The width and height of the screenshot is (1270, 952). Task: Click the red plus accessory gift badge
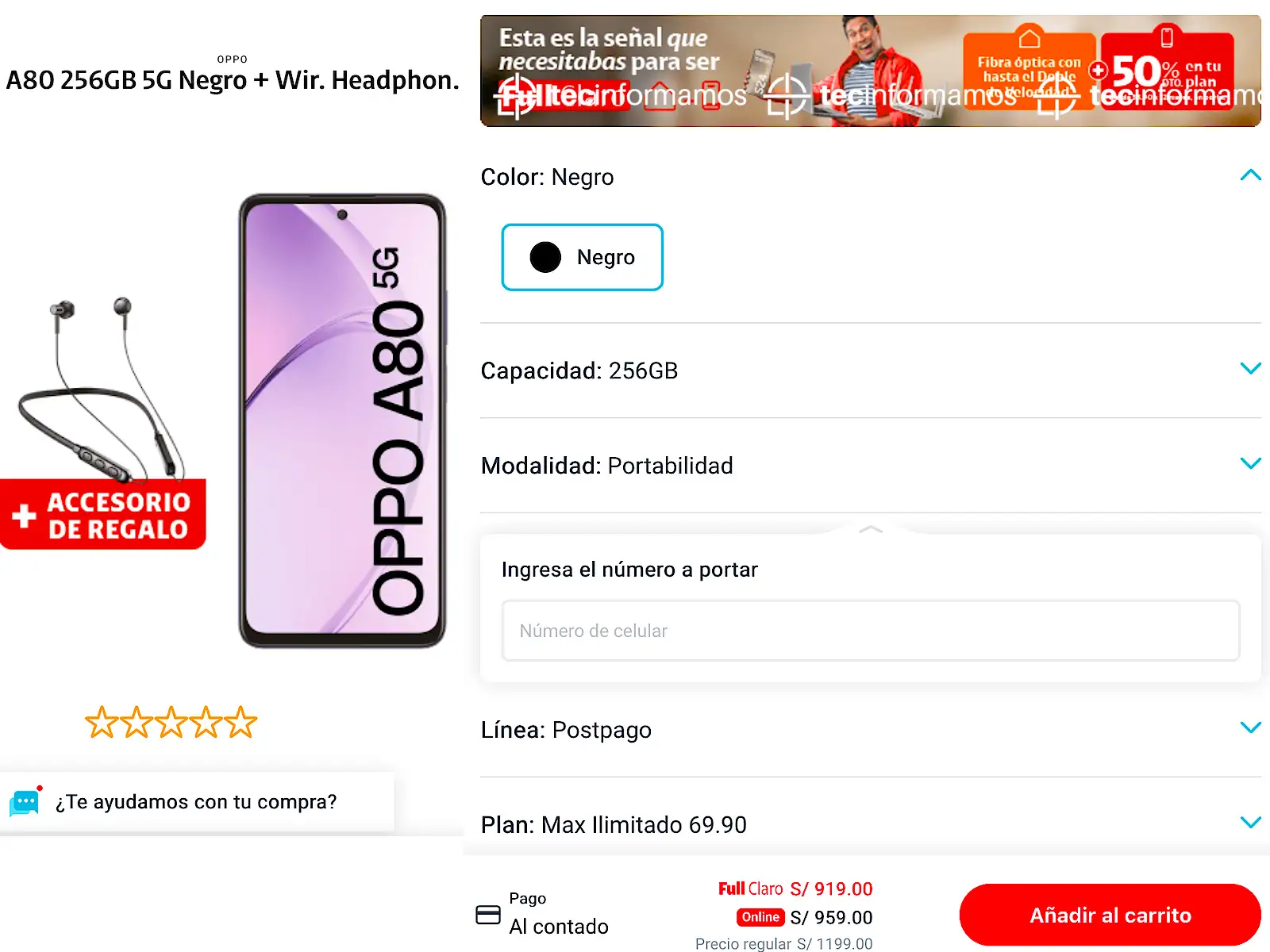coord(103,514)
